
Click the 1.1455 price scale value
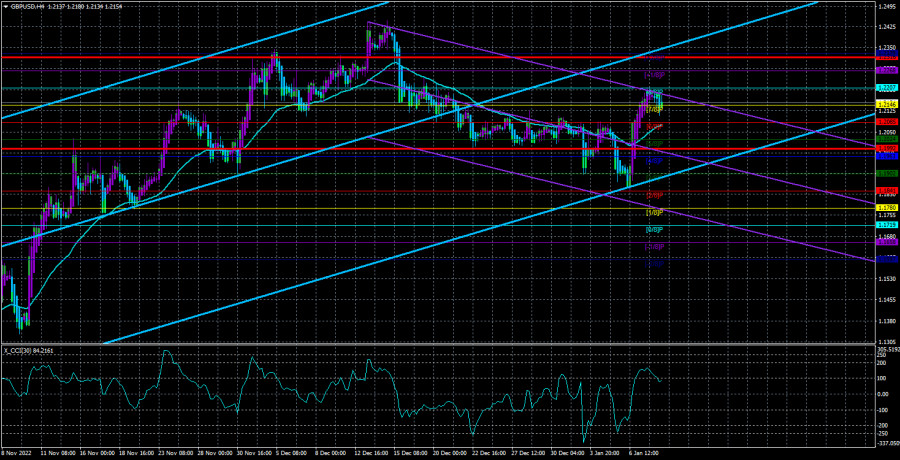click(x=886, y=300)
